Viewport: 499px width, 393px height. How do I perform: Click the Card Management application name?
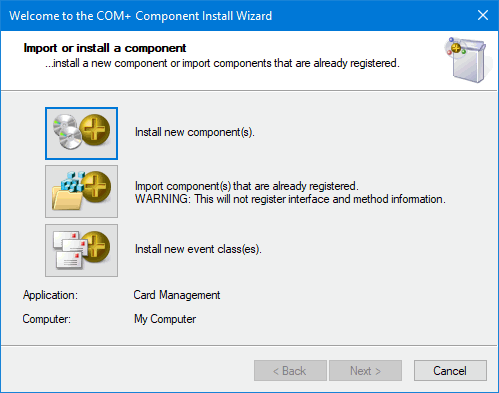tap(177, 295)
